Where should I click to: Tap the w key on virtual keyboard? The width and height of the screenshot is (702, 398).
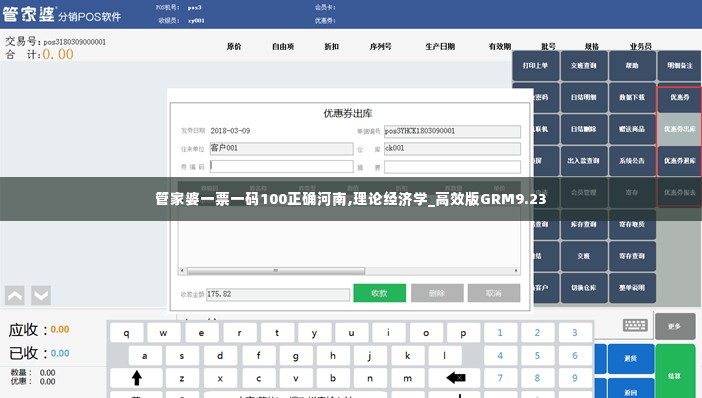coord(163,333)
